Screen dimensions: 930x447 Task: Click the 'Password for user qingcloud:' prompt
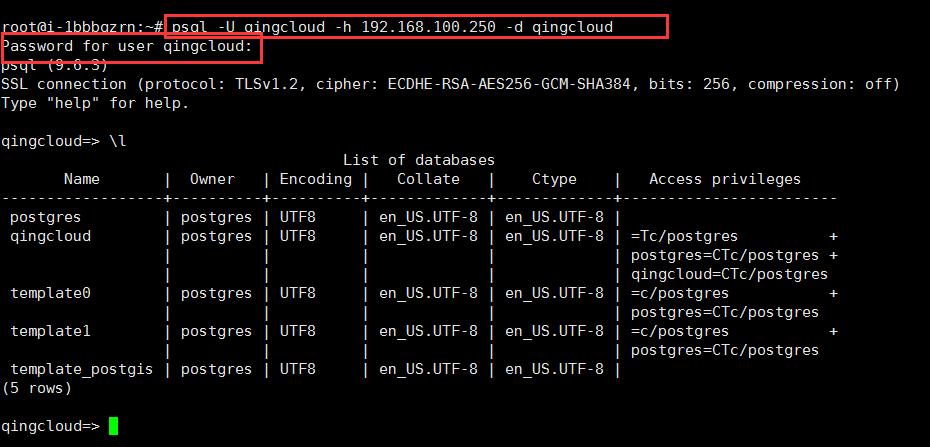(128, 46)
